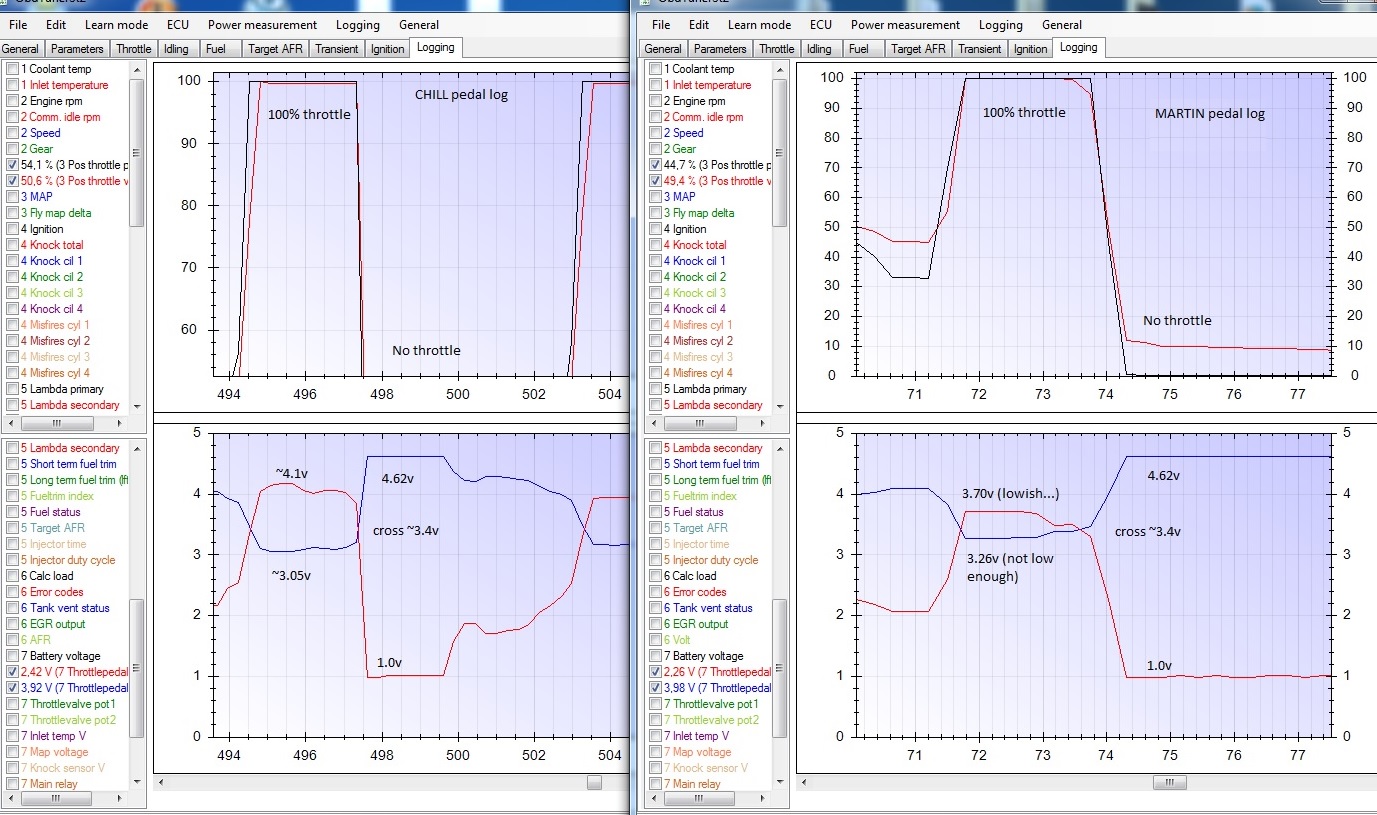
Task: Open Power measurement menu in CHILL log window
Action: tap(262, 24)
